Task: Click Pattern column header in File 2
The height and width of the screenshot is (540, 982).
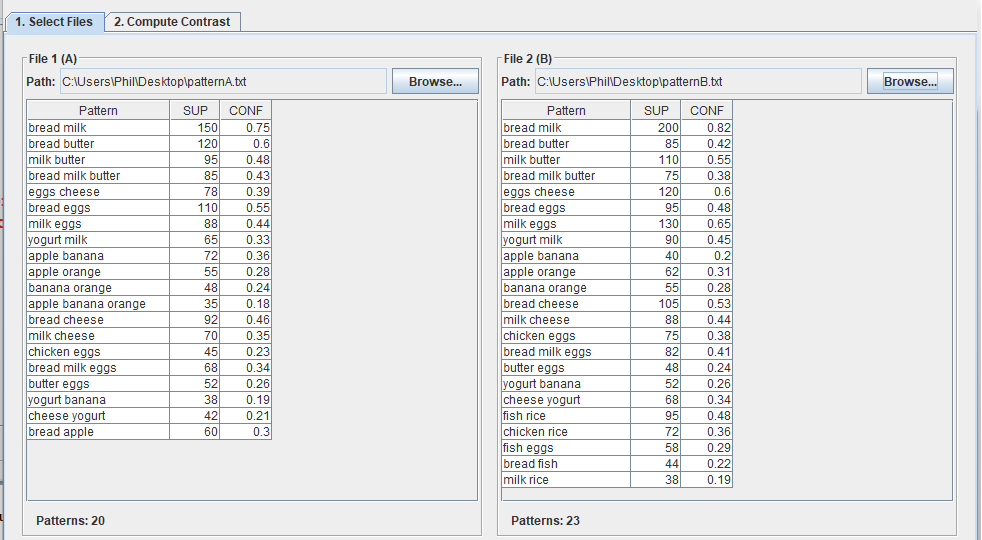Action: click(x=566, y=111)
